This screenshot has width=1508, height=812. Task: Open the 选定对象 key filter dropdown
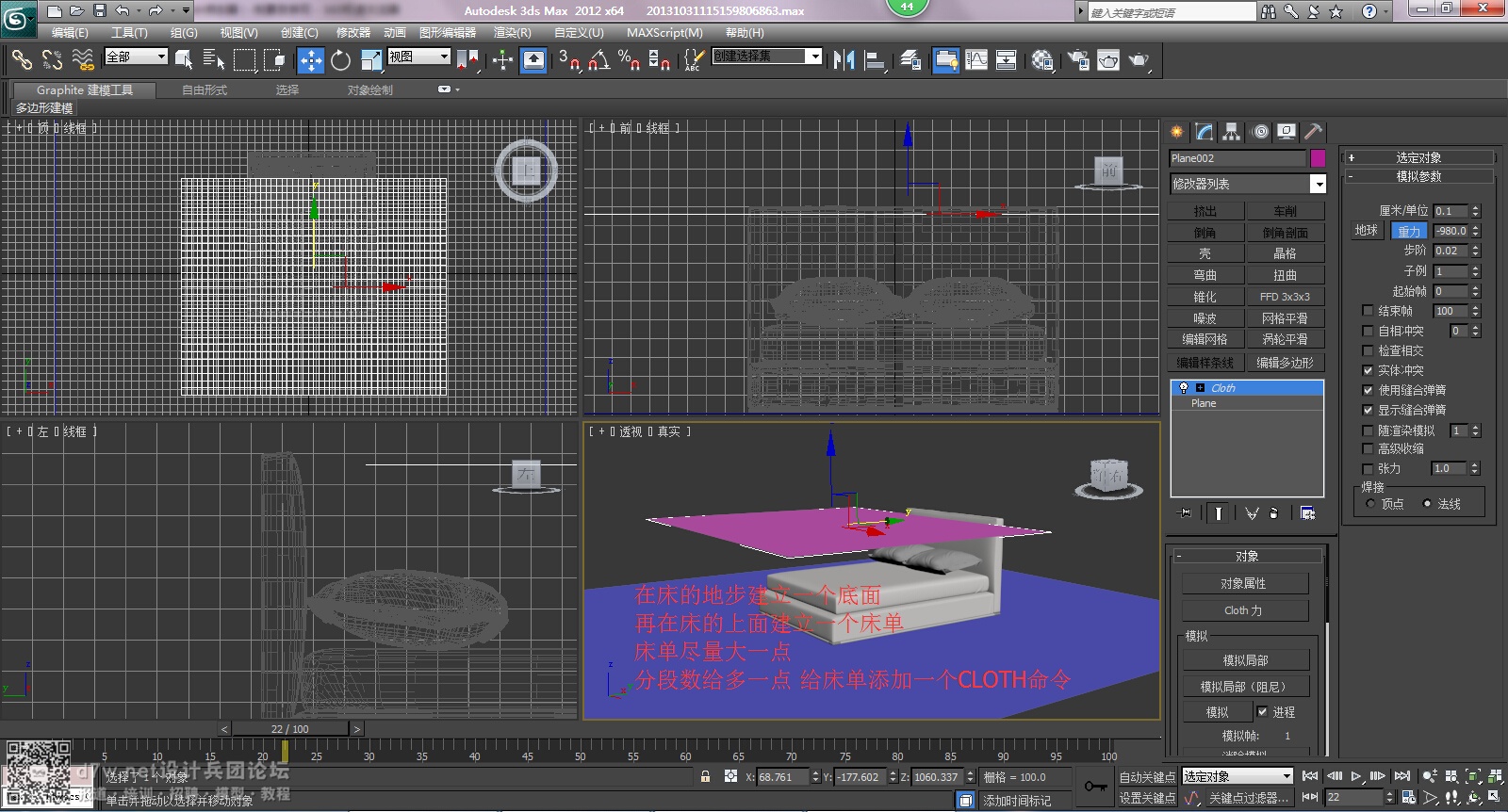click(1238, 776)
